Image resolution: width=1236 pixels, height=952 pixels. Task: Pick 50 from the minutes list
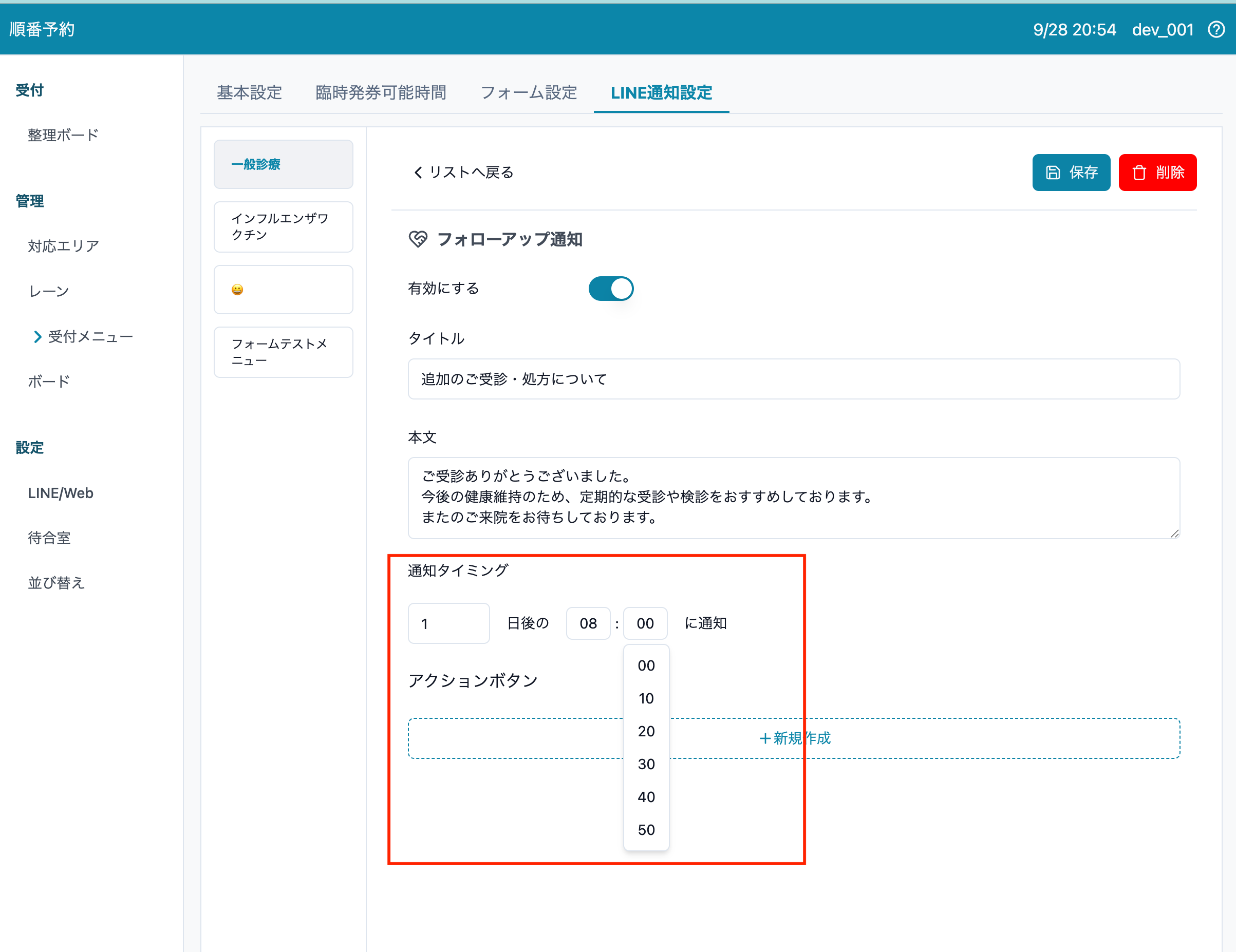646,830
